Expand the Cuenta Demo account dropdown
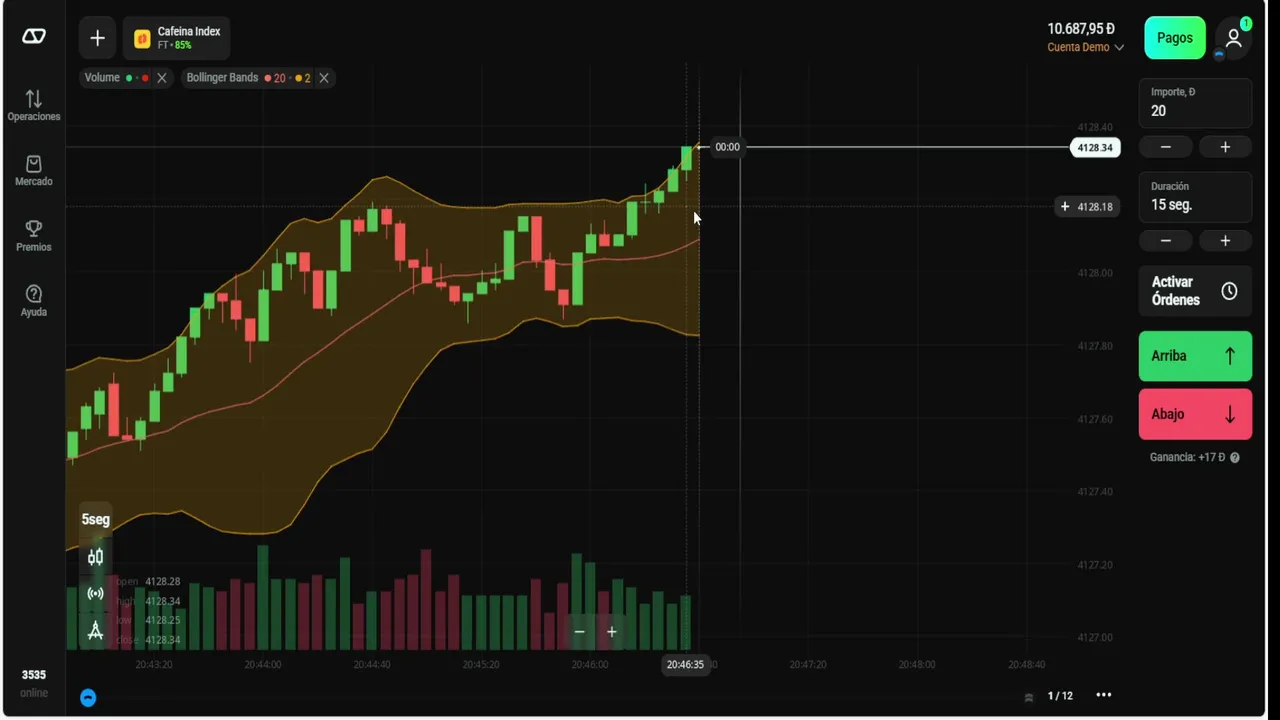 coord(1085,47)
